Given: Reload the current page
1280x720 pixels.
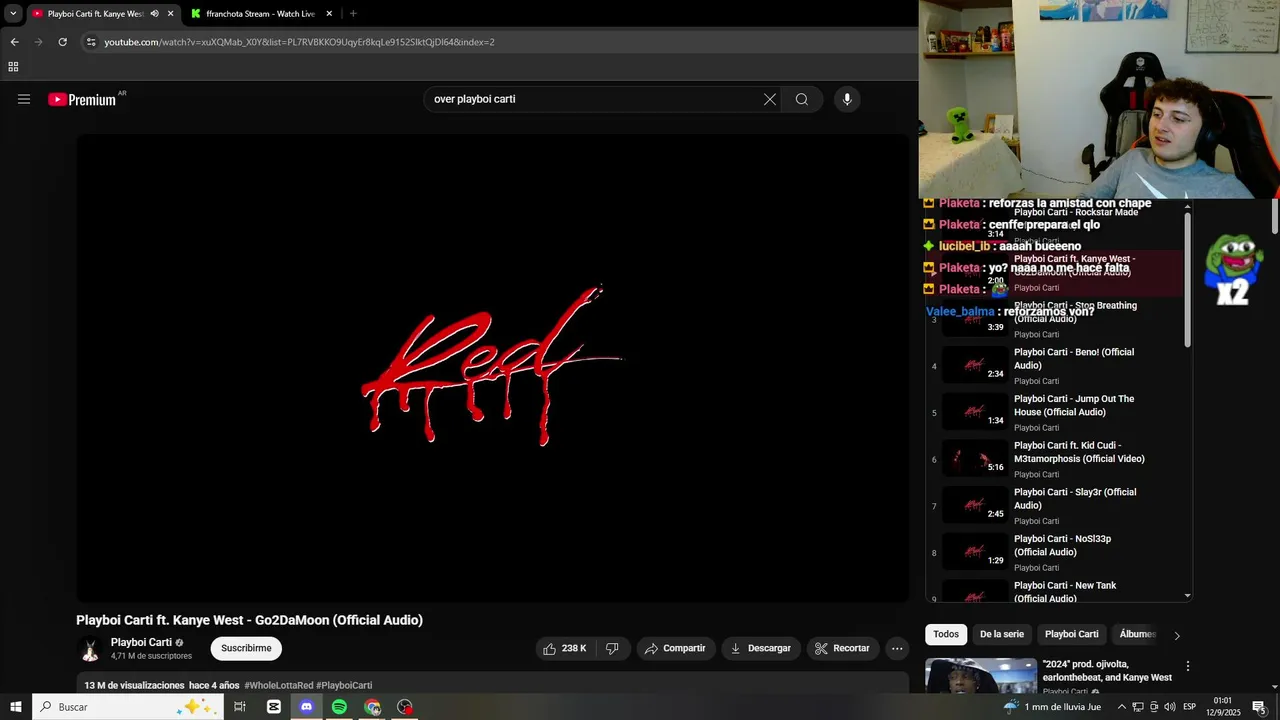Looking at the screenshot, I should (62, 42).
